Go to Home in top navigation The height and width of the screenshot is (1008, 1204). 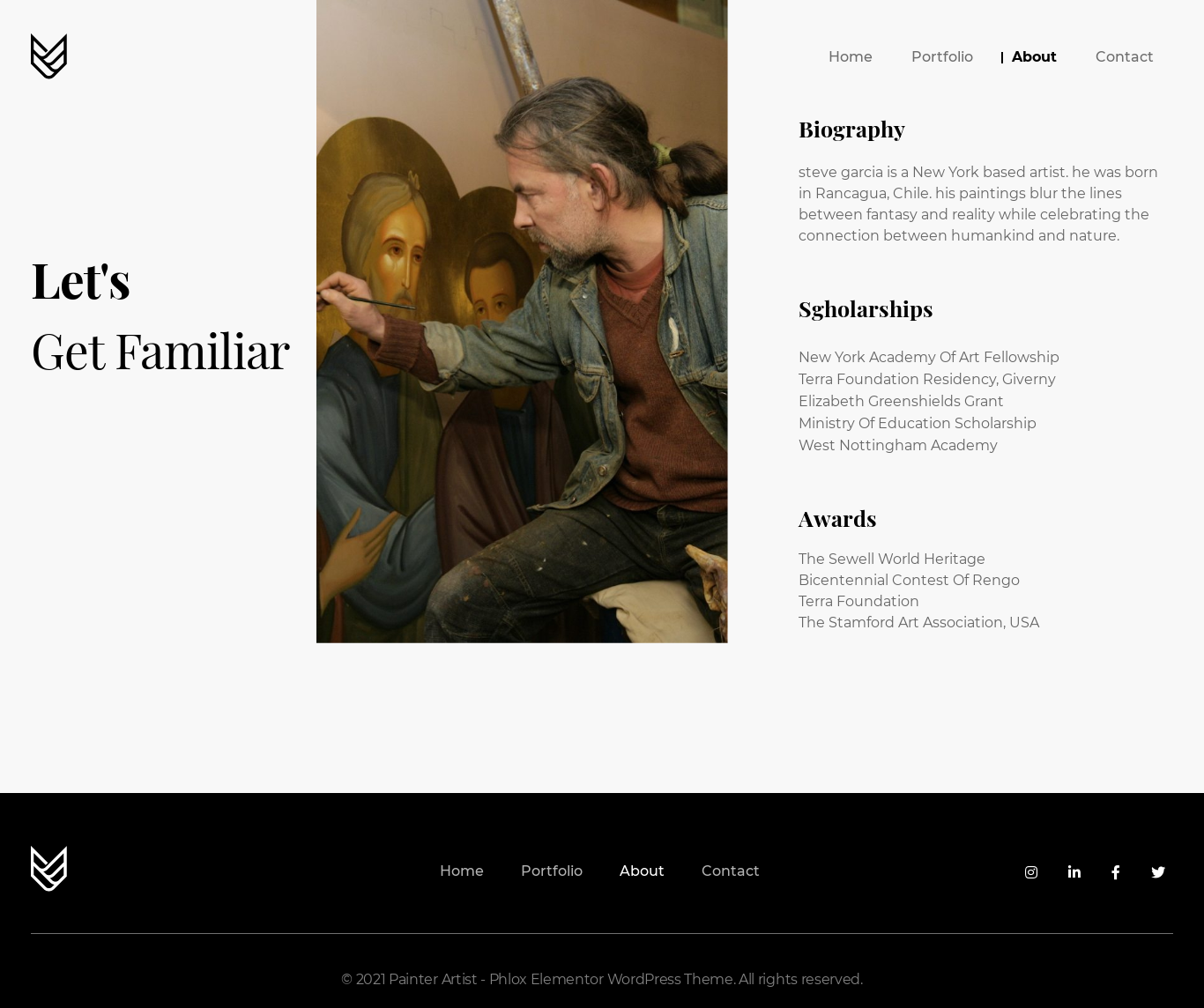click(851, 56)
